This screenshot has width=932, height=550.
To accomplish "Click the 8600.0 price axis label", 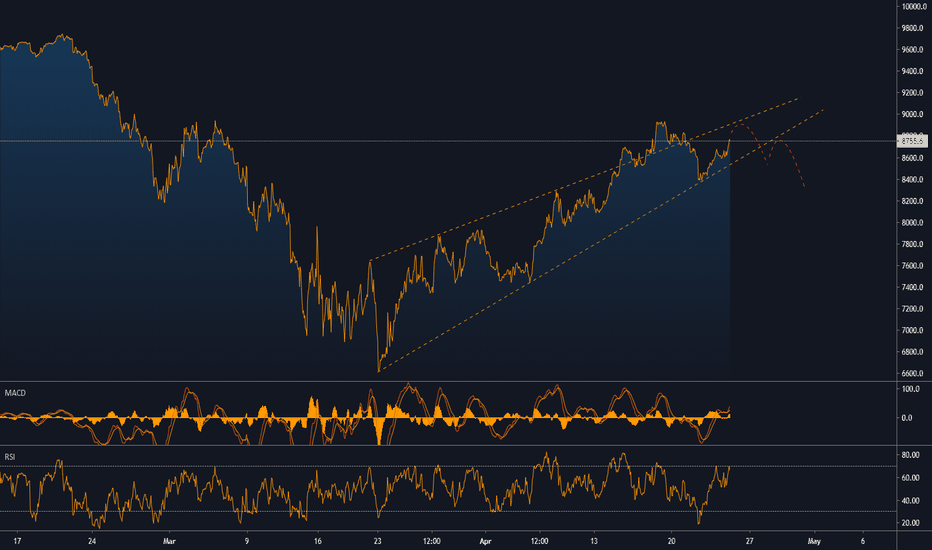I will [912, 158].
